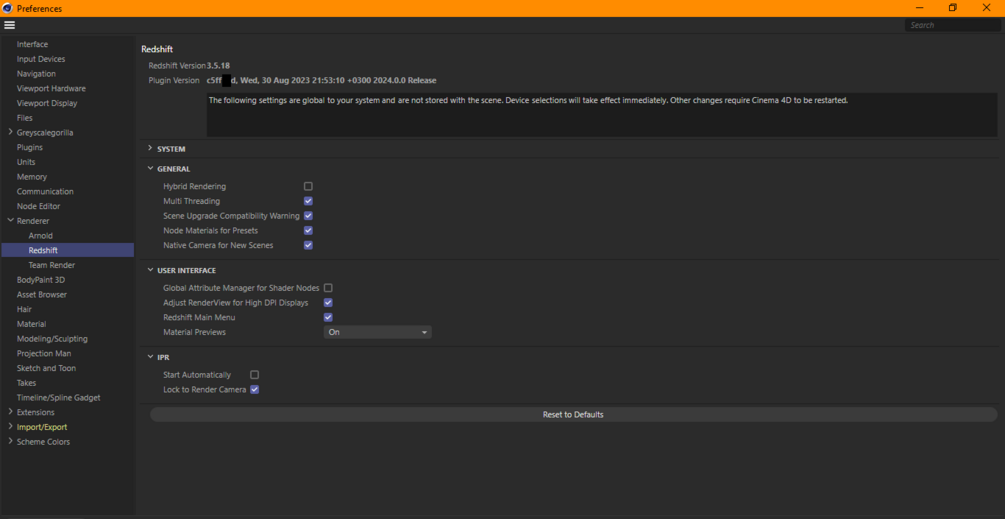Select Projection Man category
1005x519 pixels.
tap(44, 354)
